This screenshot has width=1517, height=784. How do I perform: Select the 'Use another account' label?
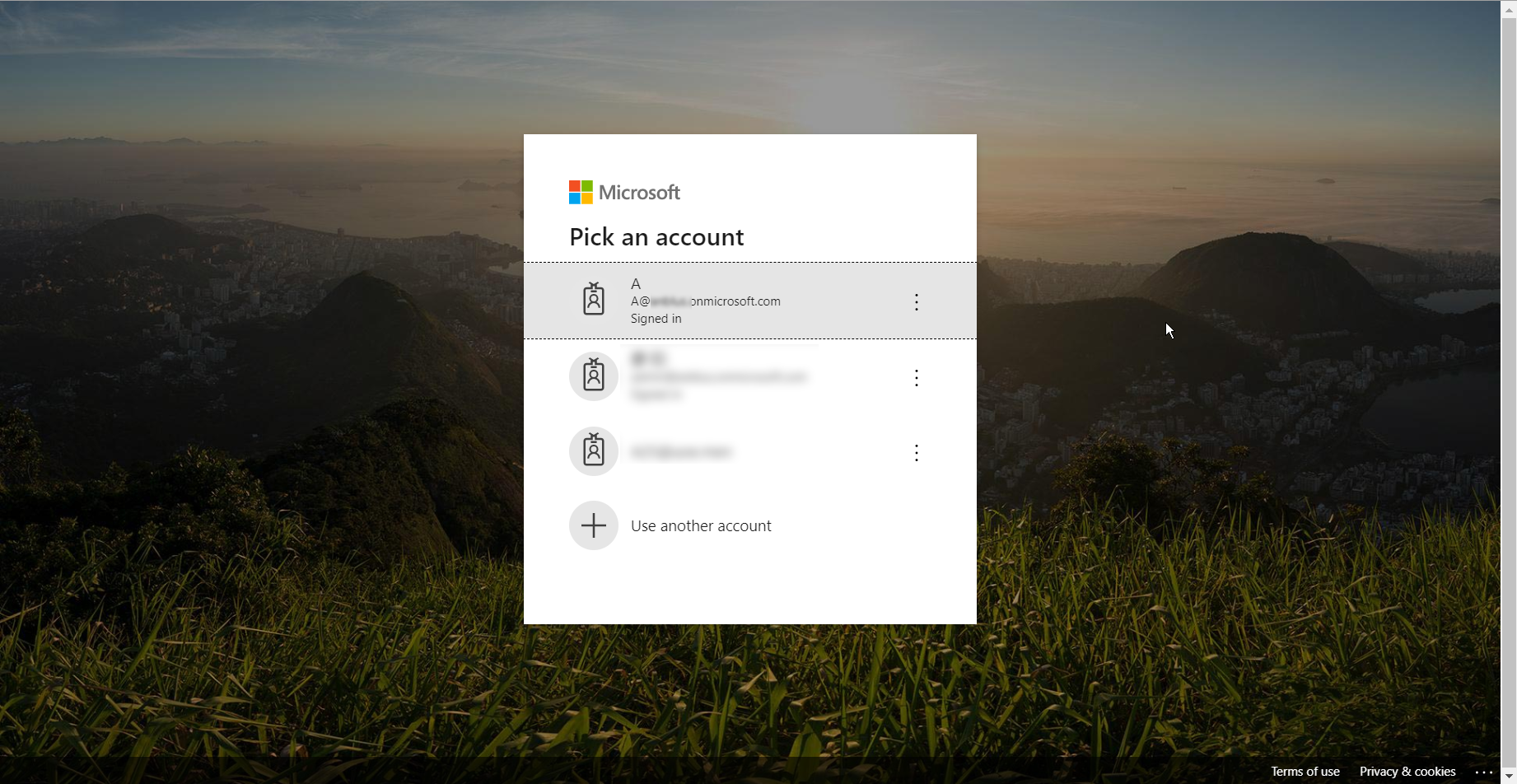tap(701, 526)
